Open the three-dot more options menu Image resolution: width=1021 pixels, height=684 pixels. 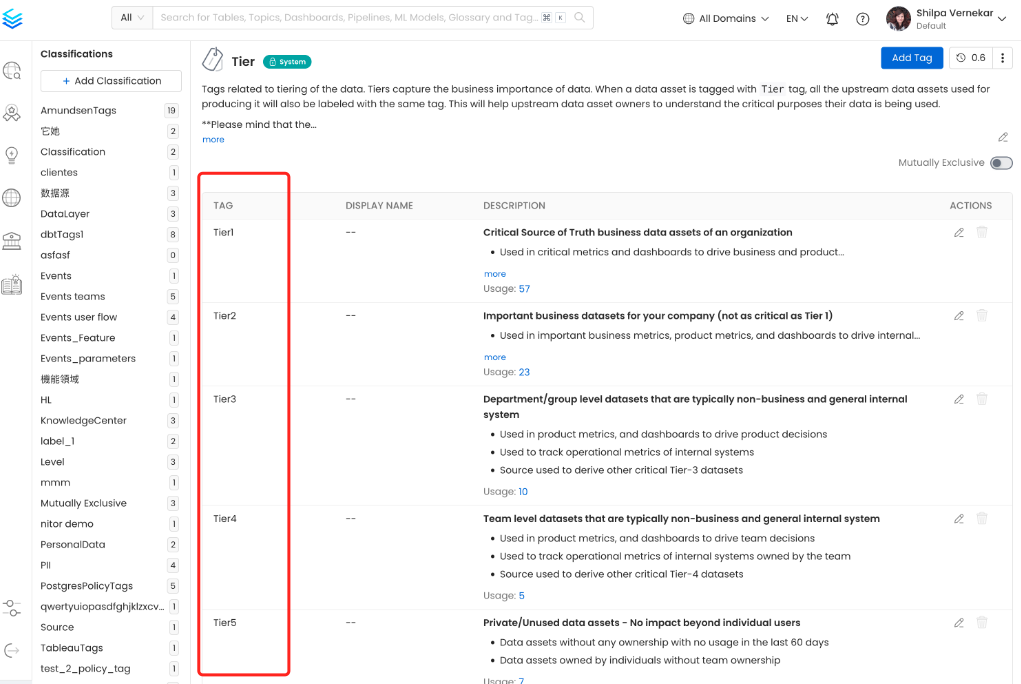point(1003,58)
